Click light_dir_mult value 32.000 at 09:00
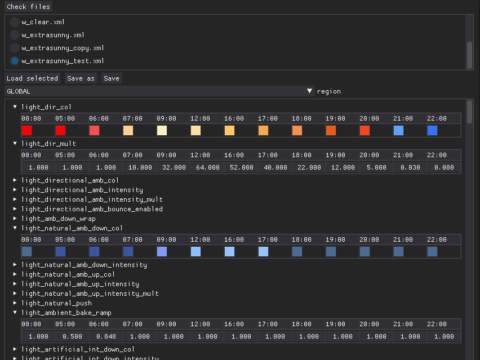The height and width of the screenshot is (360, 480). pyautogui.click(x=173, y=167)
